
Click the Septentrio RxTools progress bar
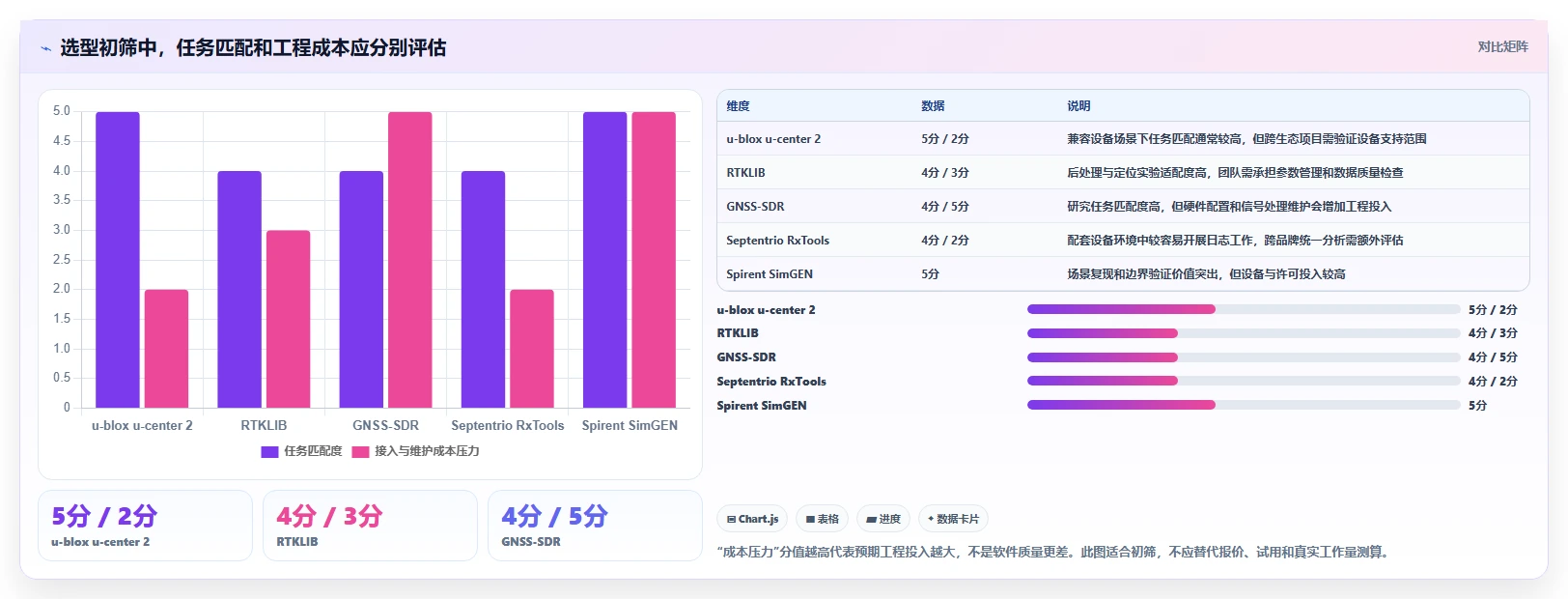[x=1244, y=381]
